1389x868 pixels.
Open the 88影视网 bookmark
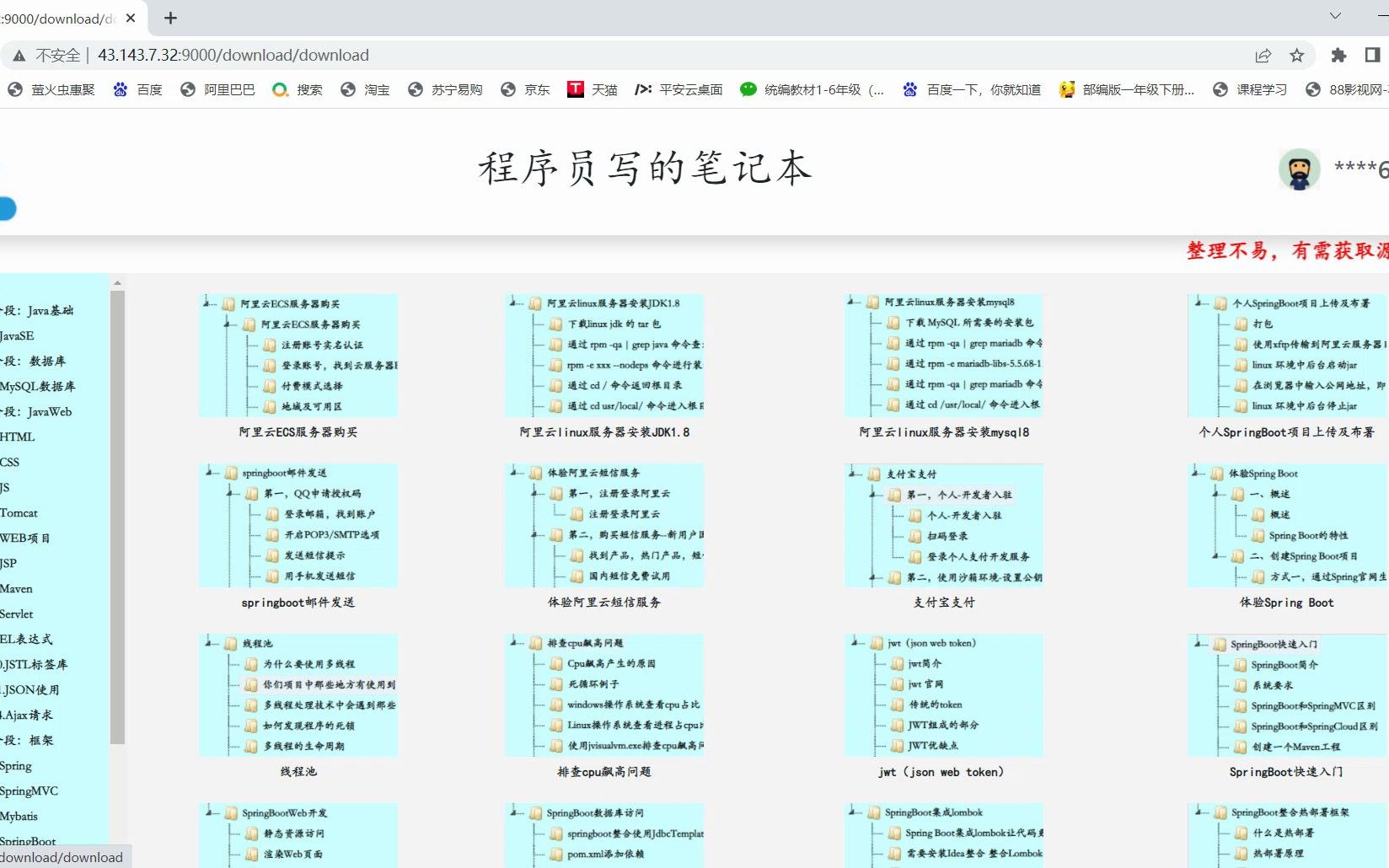tap(1346, 89)
